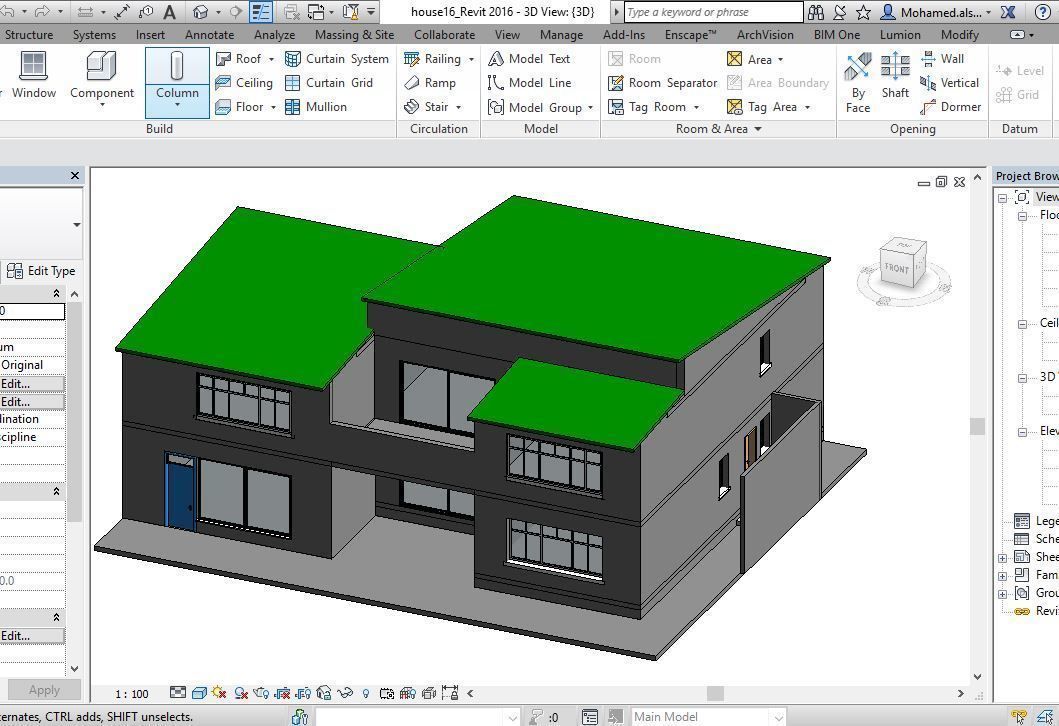Select the Model Text tool
This screenshot has width=1059, height=726.
point(530,59)
